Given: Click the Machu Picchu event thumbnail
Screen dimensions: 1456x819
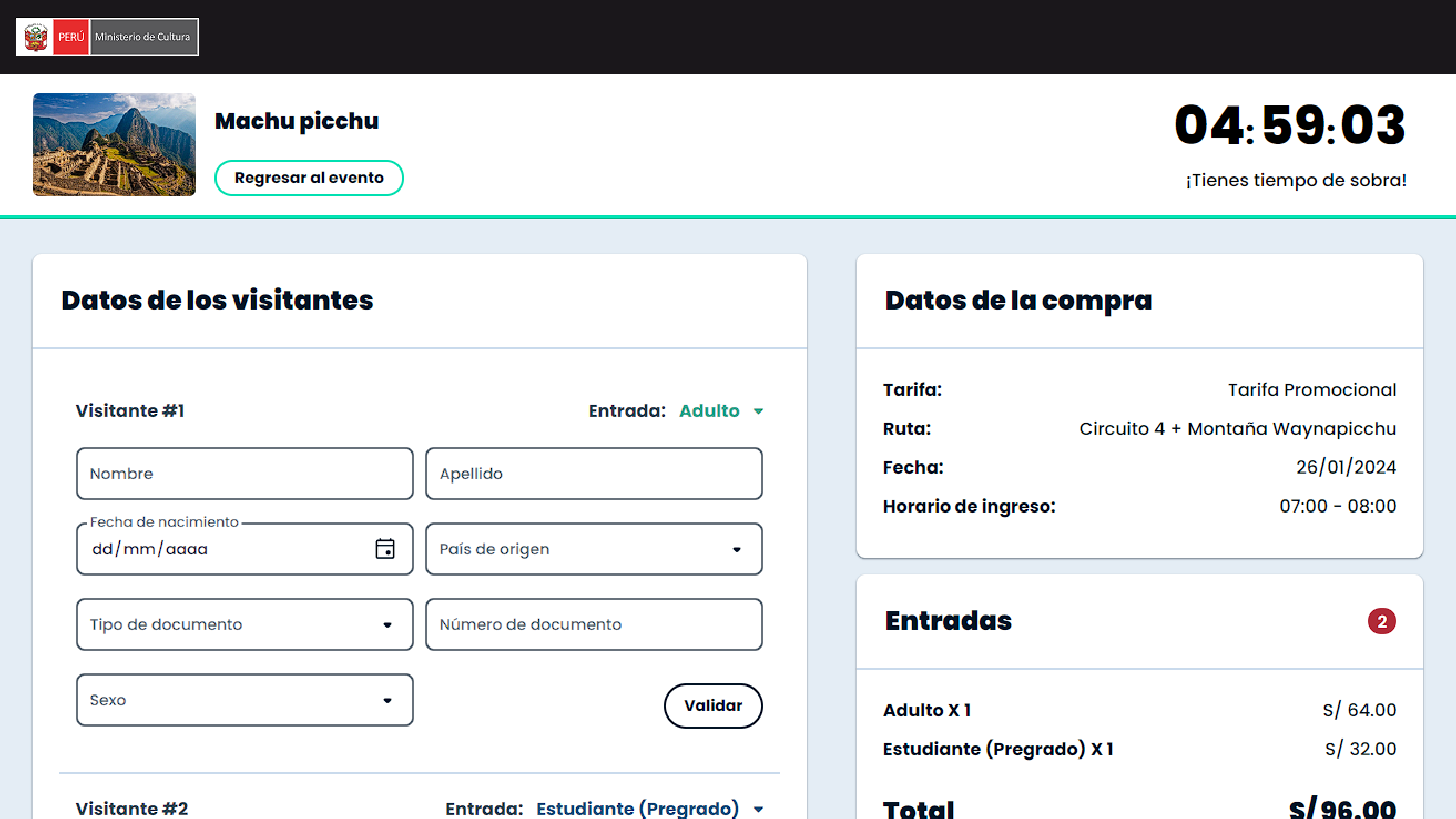Looking at the screenshot, I should (114, 145).
